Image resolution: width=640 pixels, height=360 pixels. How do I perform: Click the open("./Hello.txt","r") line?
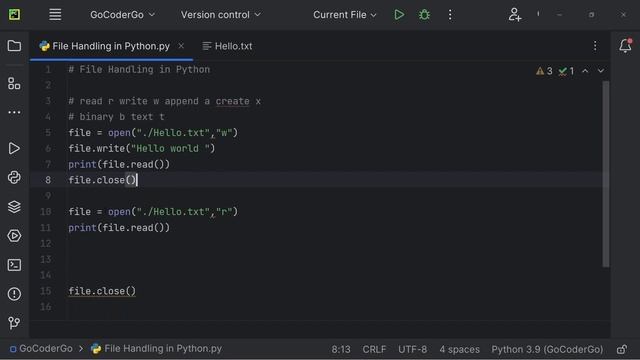coord(153,212)
